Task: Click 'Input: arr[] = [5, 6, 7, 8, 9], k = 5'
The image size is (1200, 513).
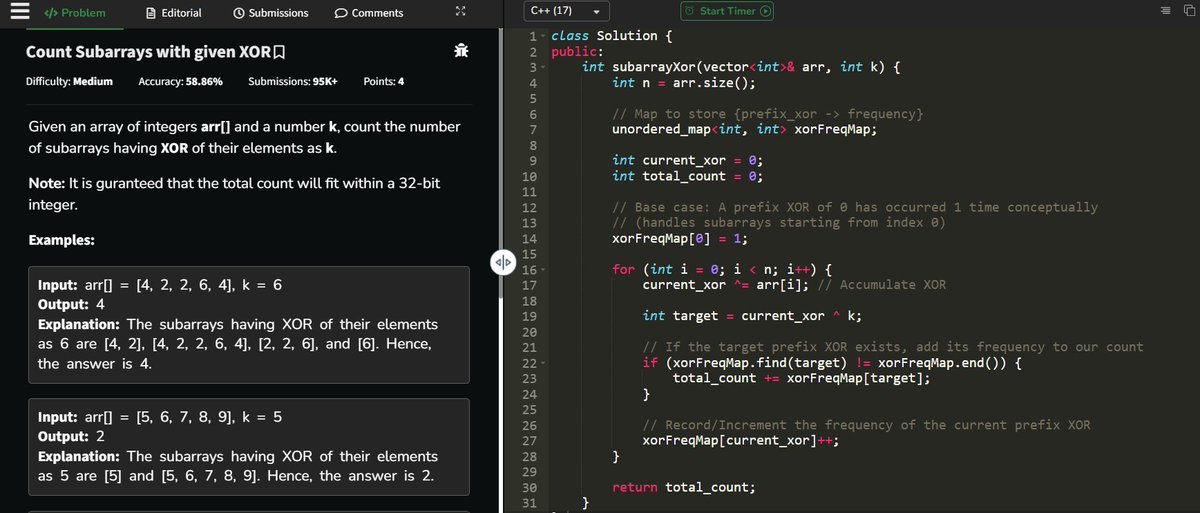Action: [160, 416]
